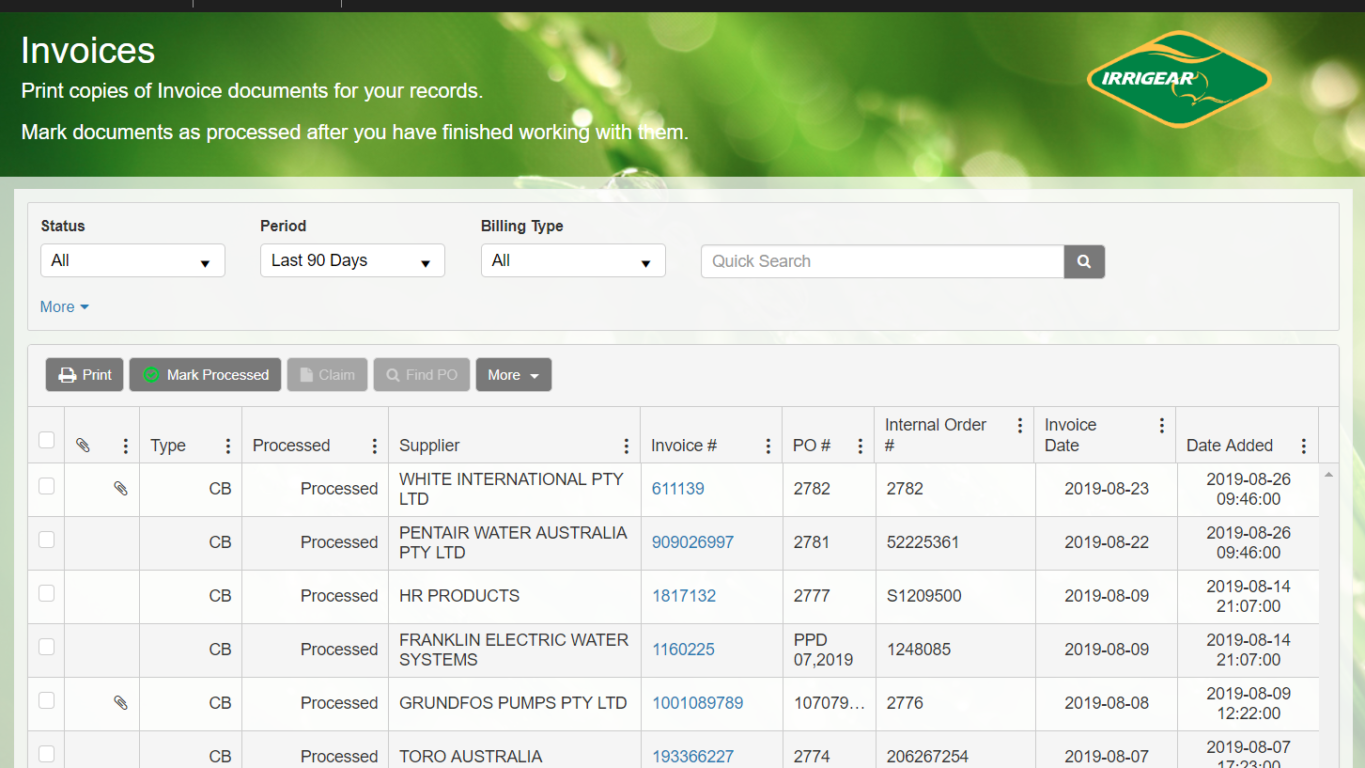The height and width of the screenshot is (768, 1365).
Task: Click the paperclip attachment column header
Action: 83,446
